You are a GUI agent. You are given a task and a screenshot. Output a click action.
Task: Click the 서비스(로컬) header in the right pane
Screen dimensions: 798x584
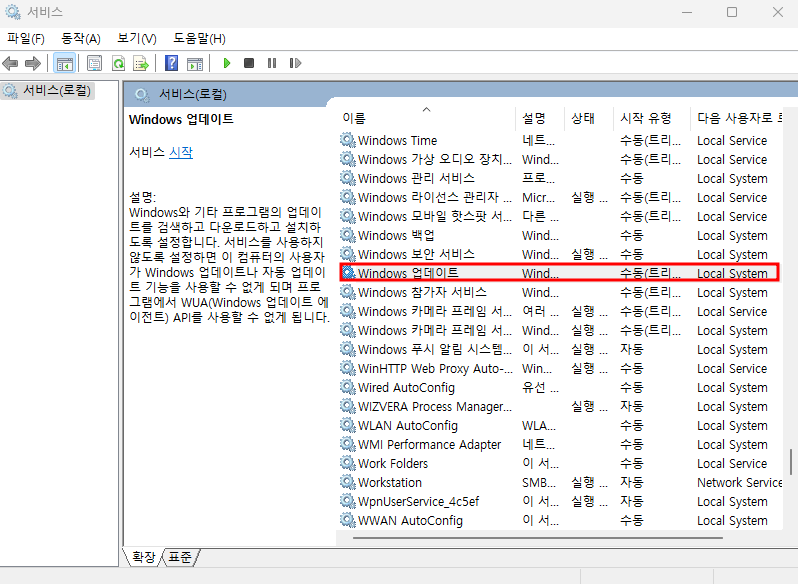click(193, 94)
